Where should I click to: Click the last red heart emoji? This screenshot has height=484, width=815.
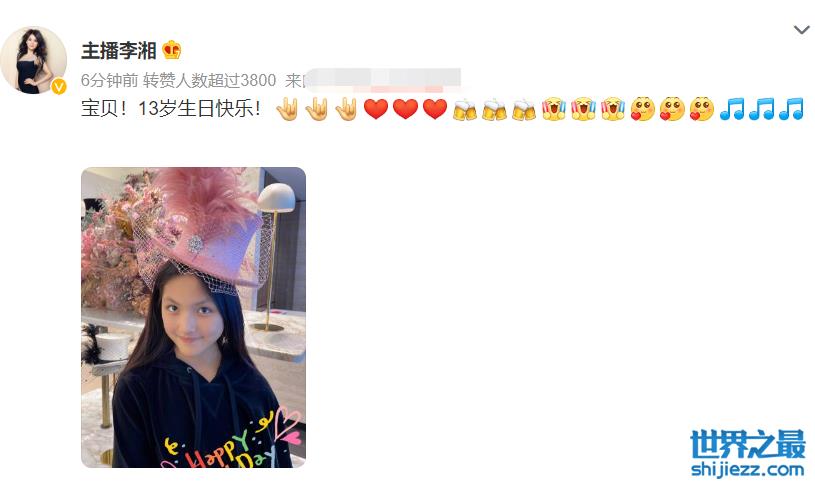(435, 109)
